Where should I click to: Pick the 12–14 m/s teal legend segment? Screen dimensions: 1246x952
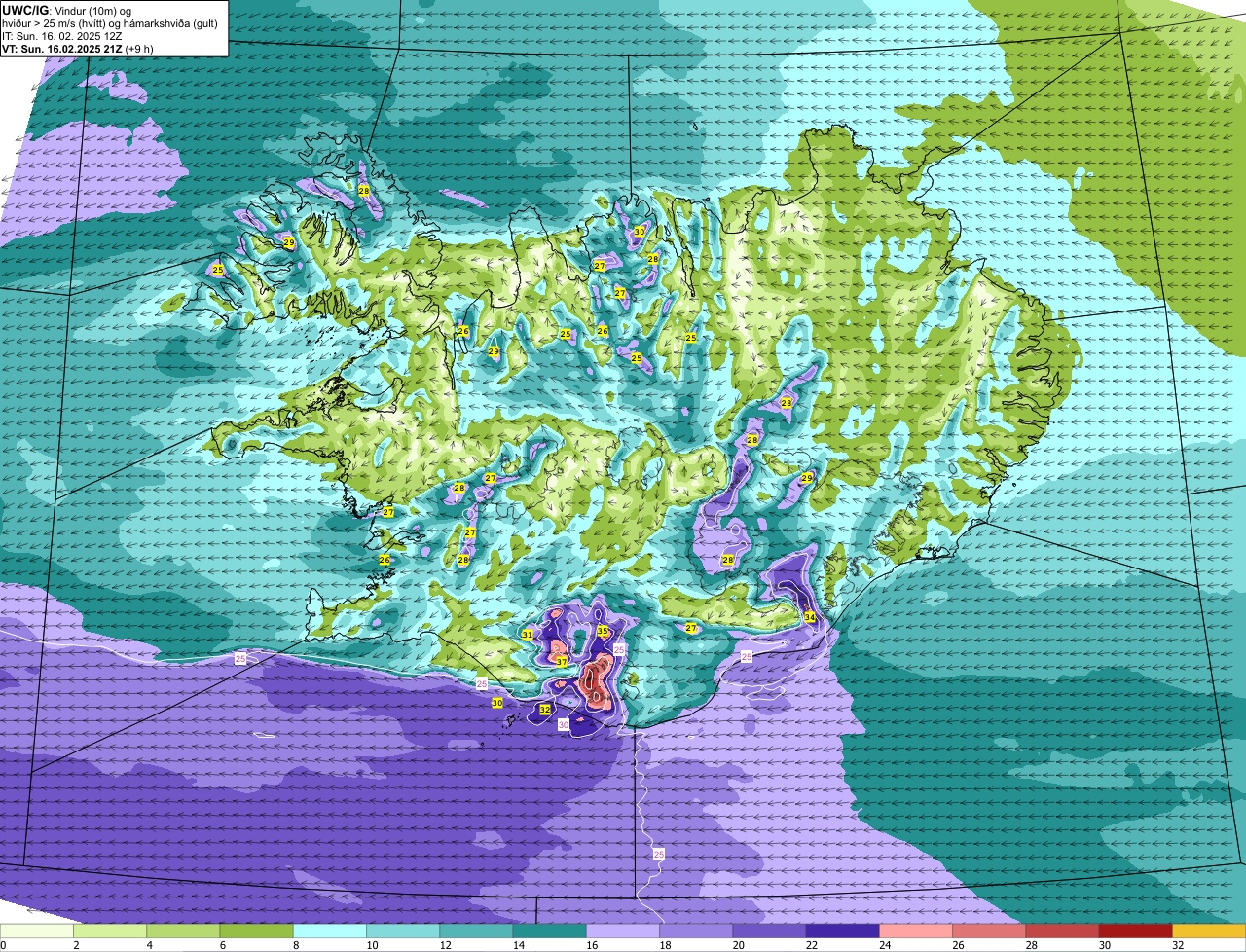[477, 931]
